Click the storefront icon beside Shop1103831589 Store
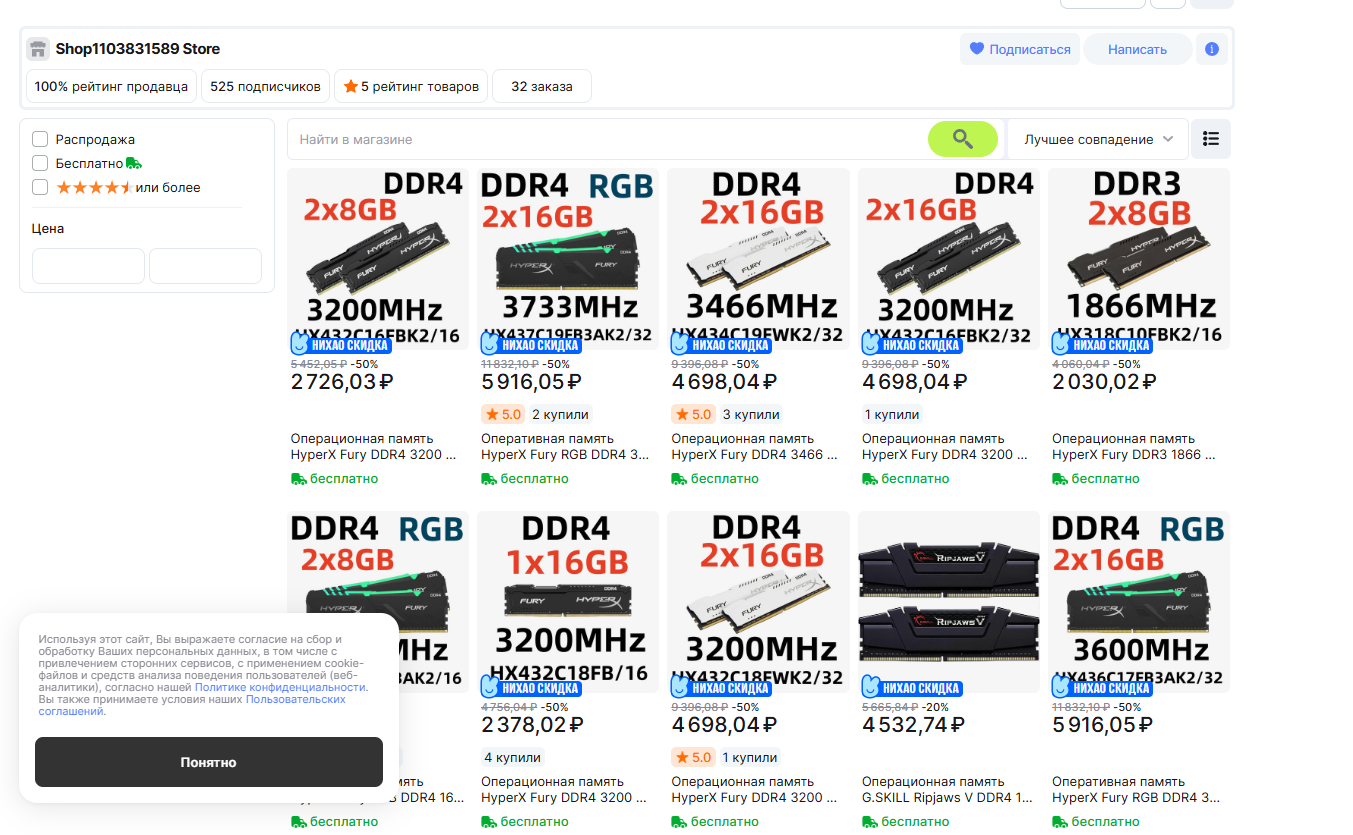 point(38,49)
